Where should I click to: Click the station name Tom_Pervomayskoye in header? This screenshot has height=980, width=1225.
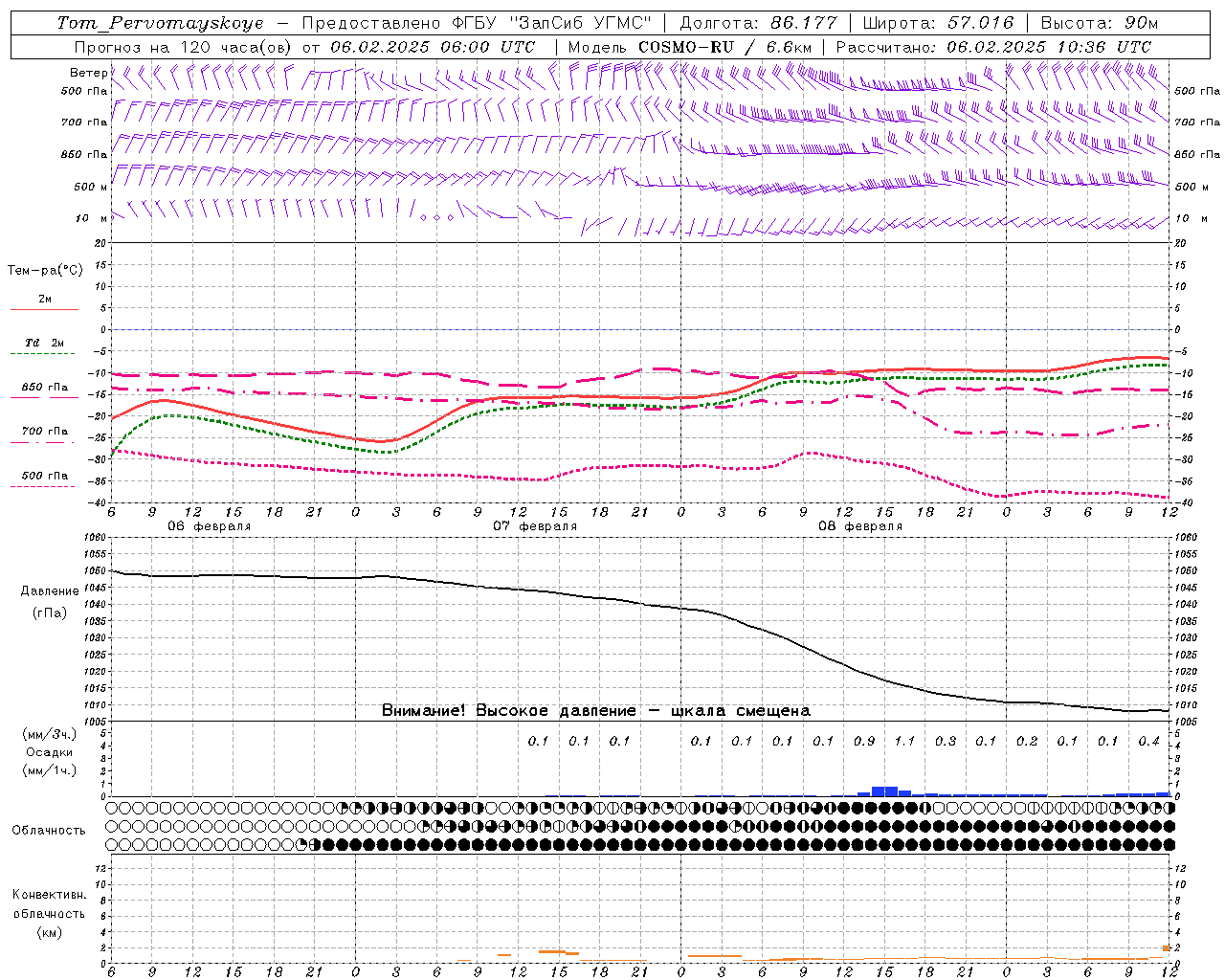click(x=160, y=23)
